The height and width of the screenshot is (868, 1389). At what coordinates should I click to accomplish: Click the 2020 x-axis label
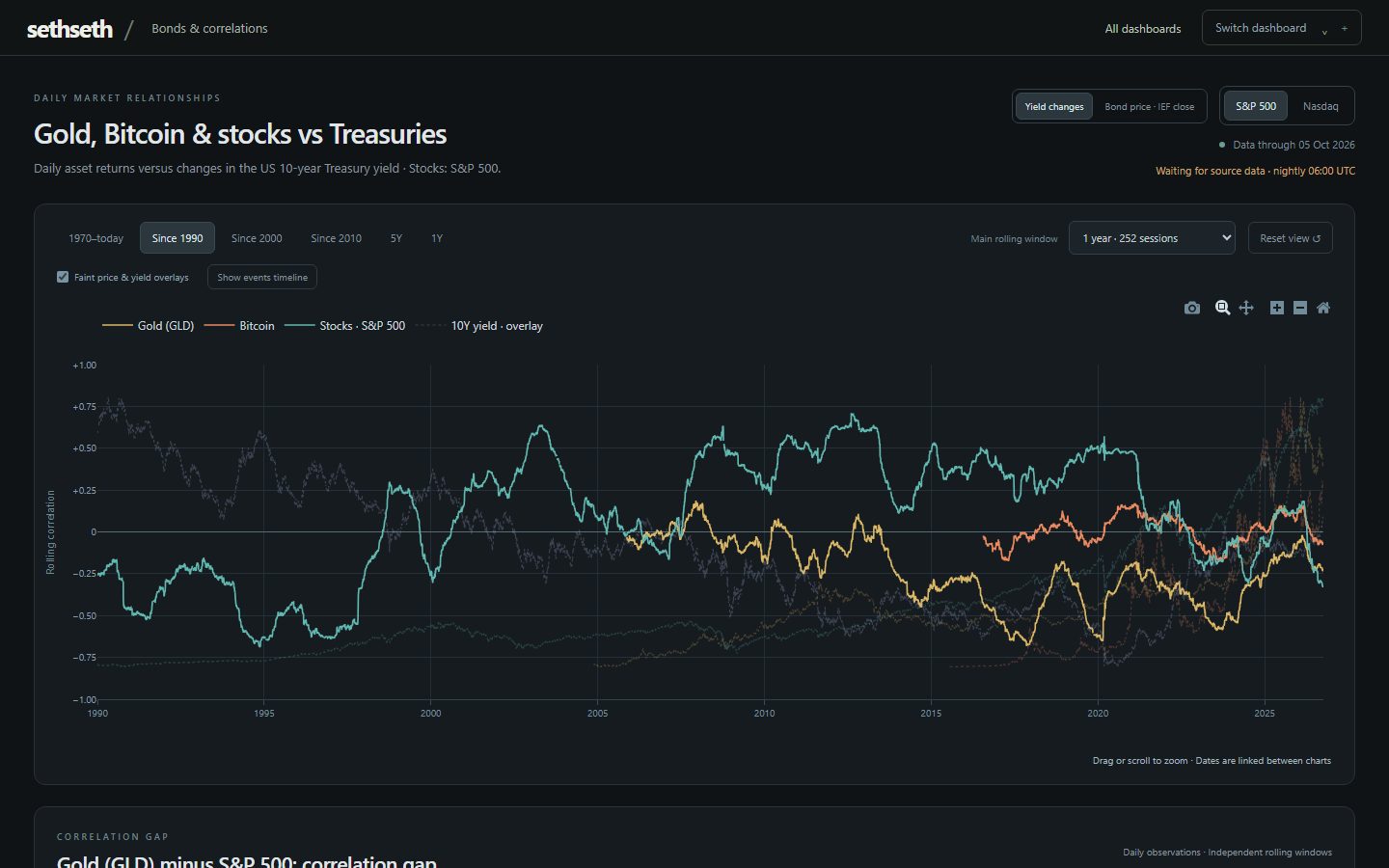click(1098, 714)
